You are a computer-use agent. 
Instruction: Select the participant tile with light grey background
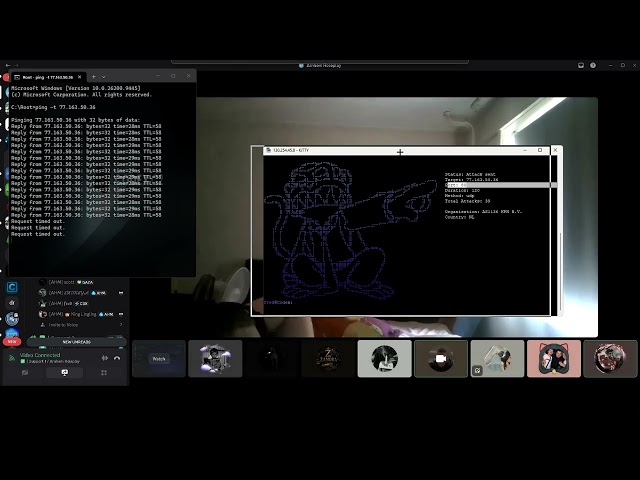pos(384,359)
